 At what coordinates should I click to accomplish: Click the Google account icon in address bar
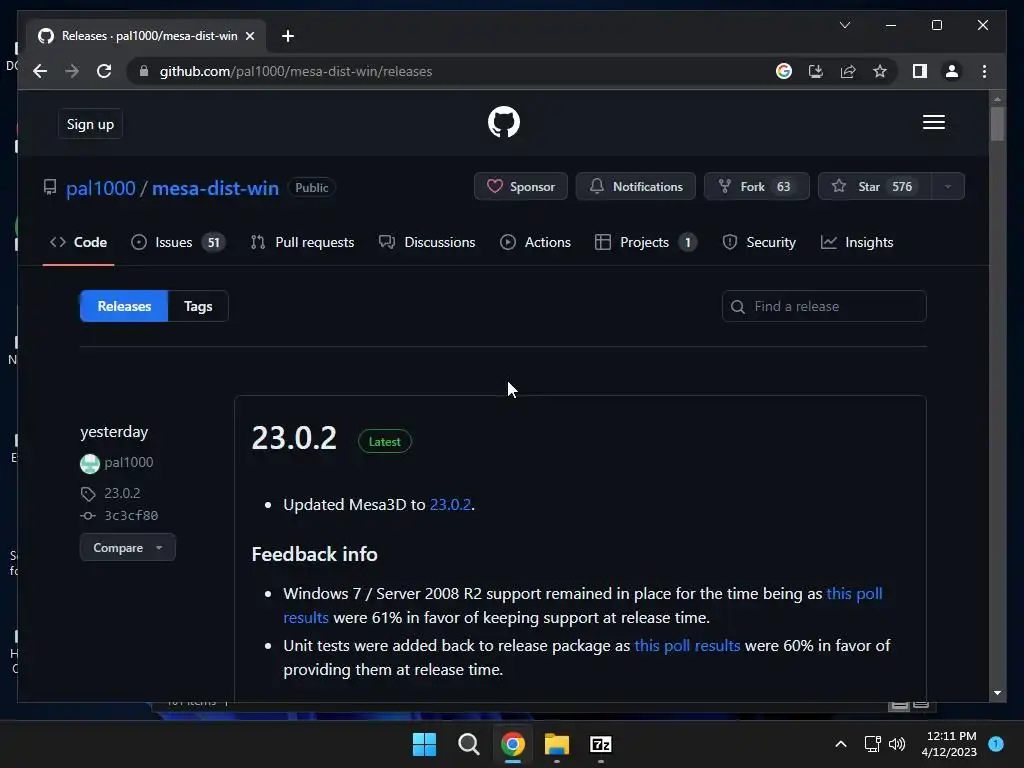click(784, 71)
